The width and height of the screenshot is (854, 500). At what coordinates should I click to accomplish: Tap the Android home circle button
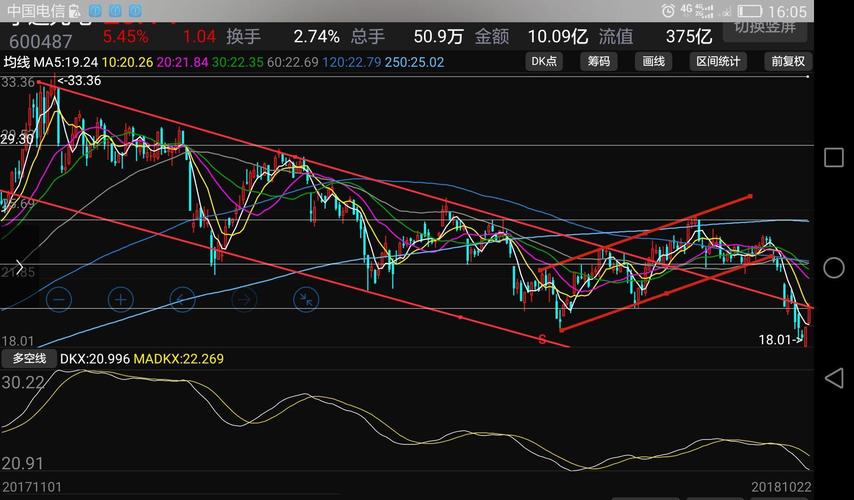coord(834,268)
